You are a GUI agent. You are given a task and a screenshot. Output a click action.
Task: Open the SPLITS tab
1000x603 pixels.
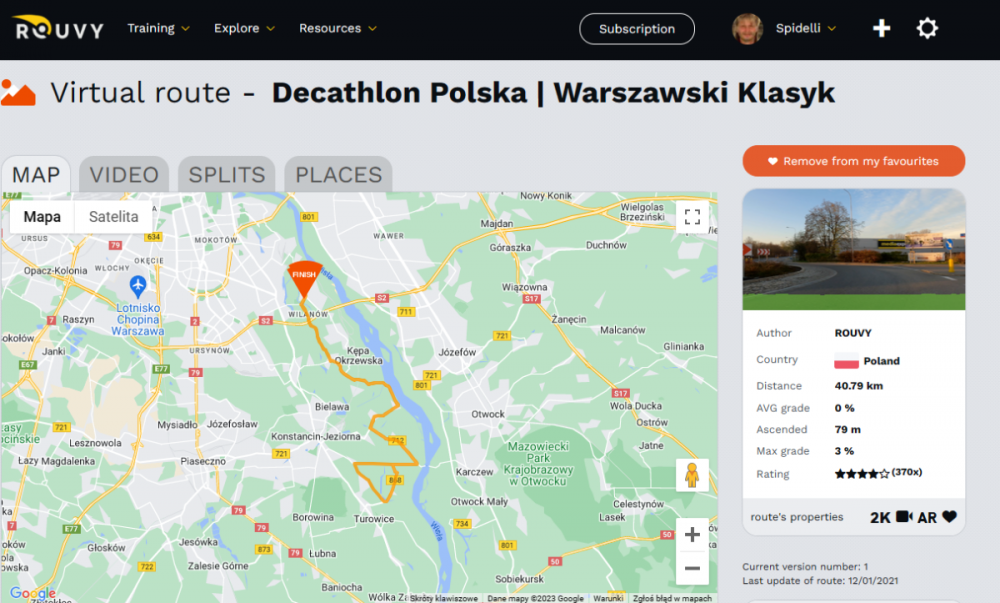tap(226, 175)
